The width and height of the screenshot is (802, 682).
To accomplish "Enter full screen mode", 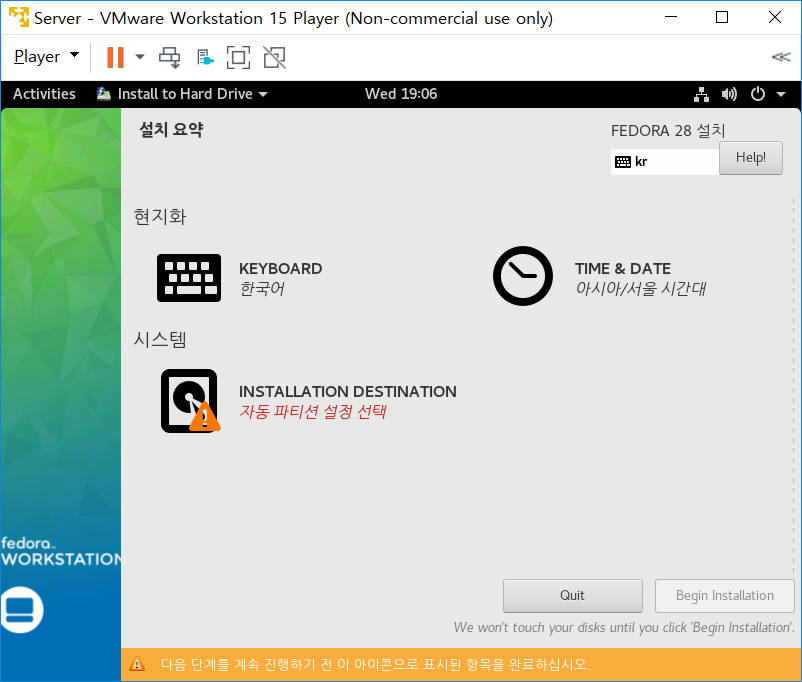I will click(238, 57).
